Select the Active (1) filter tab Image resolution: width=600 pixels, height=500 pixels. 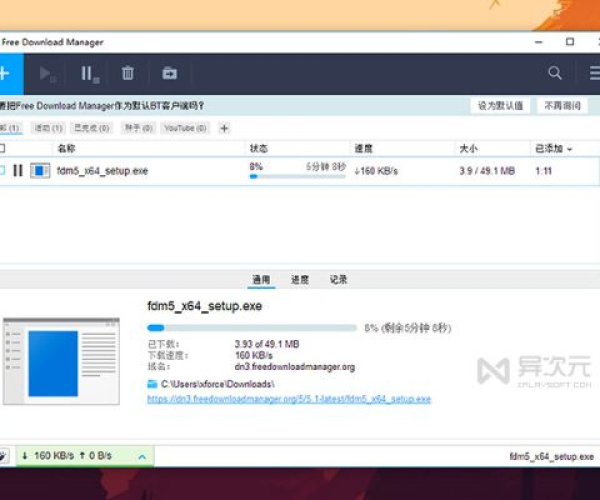pyautogui.click(x=48, y=128)
